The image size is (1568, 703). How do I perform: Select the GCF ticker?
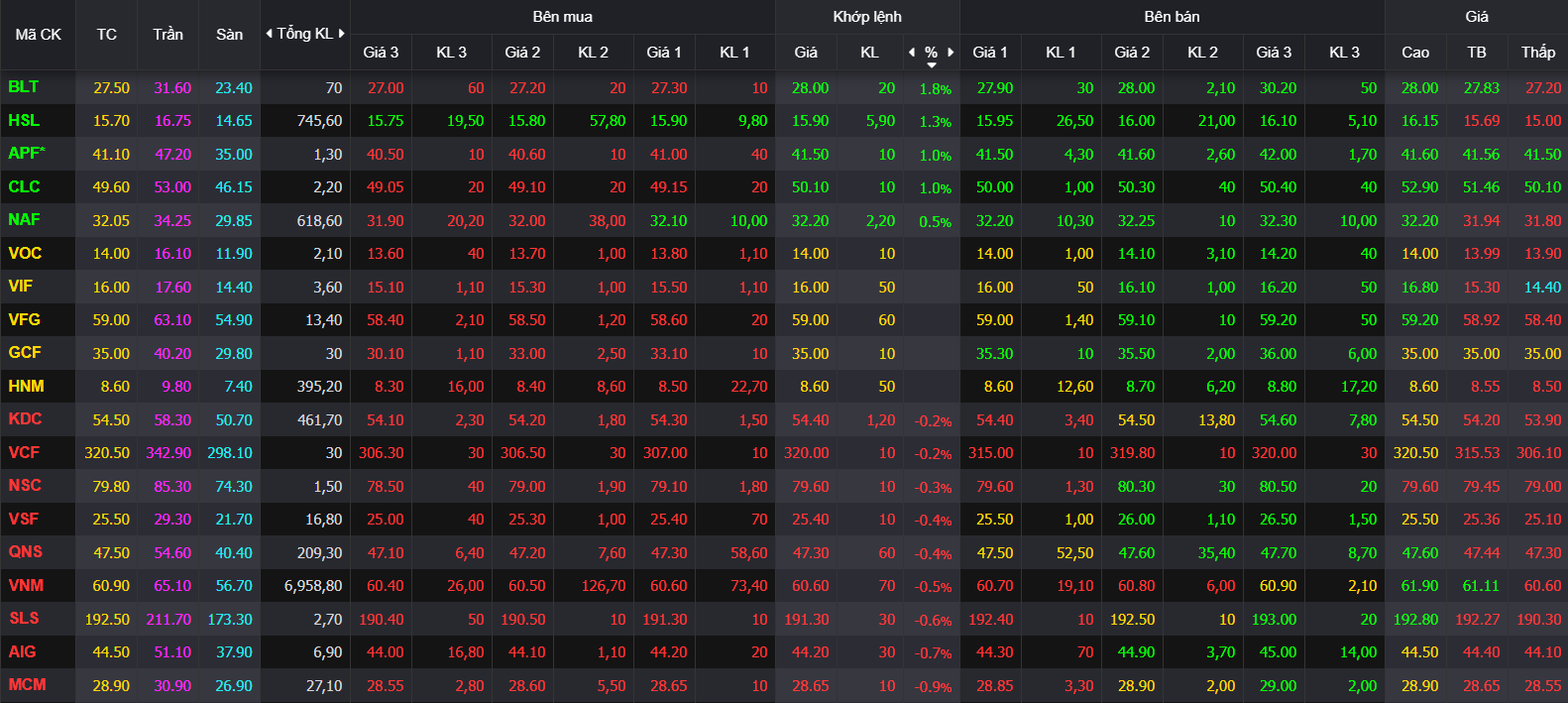tap(25, 353)
